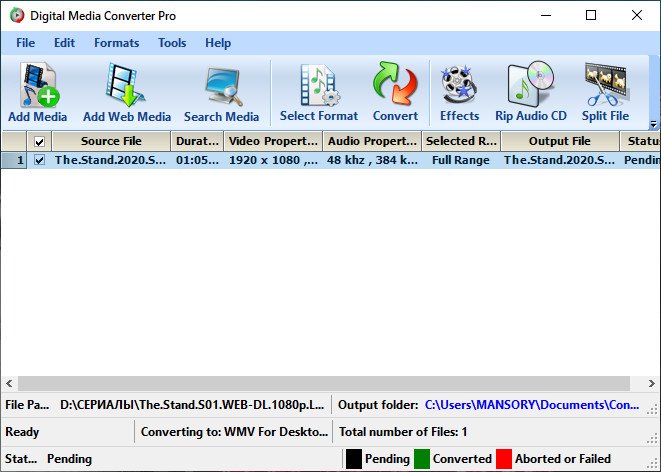This screenshot has width=661, height=472.
Task: Click the 1920 x 1080 video cell
Action: 273,160
